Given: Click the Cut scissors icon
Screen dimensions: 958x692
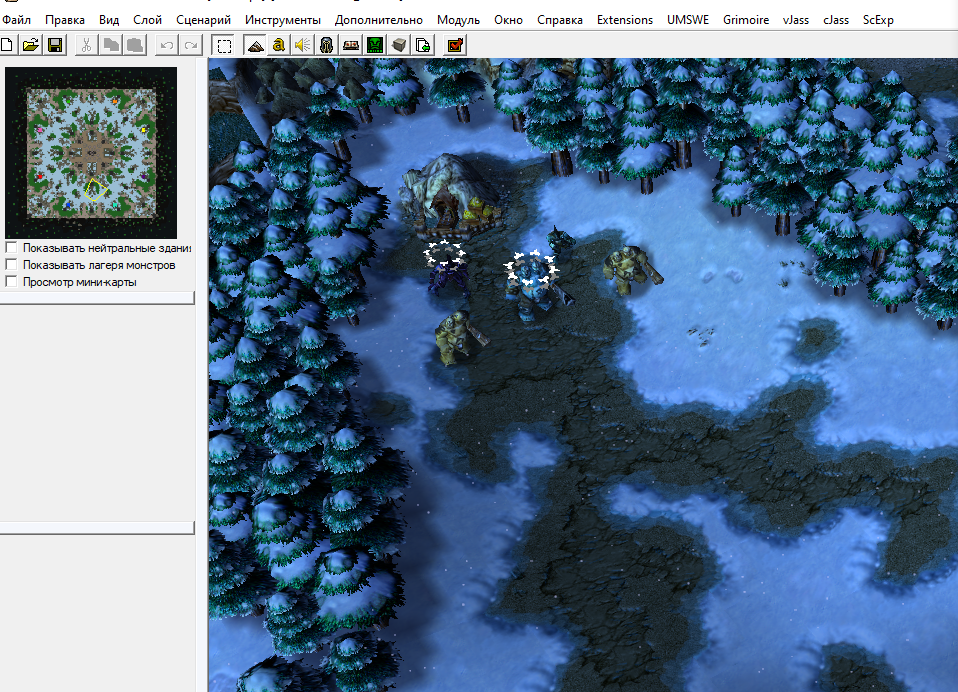Looking at the screenshot, I should coord(86,45).
